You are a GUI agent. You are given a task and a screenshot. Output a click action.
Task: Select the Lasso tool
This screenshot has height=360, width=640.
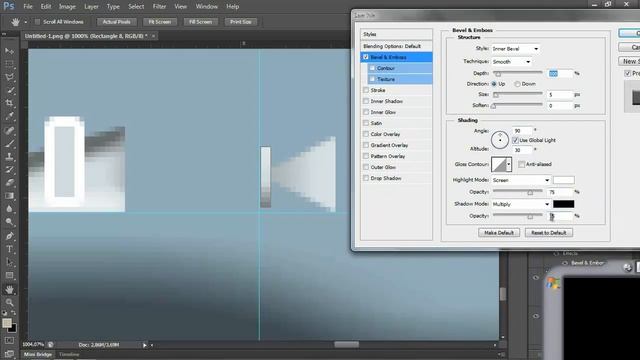tap(9, 77)
